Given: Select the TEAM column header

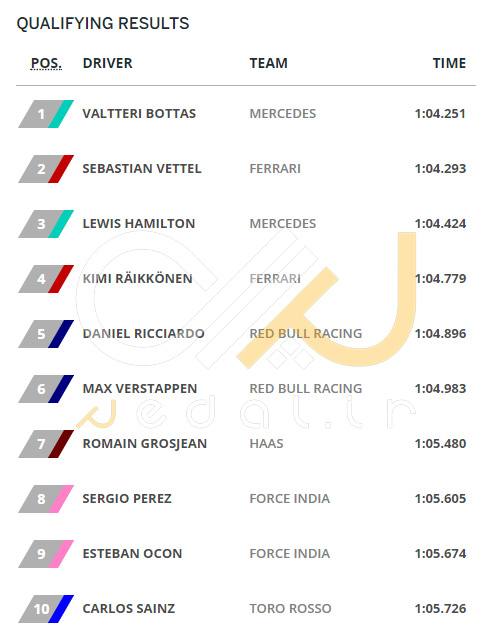Looking at the screenshot, I should coord(269,63).
